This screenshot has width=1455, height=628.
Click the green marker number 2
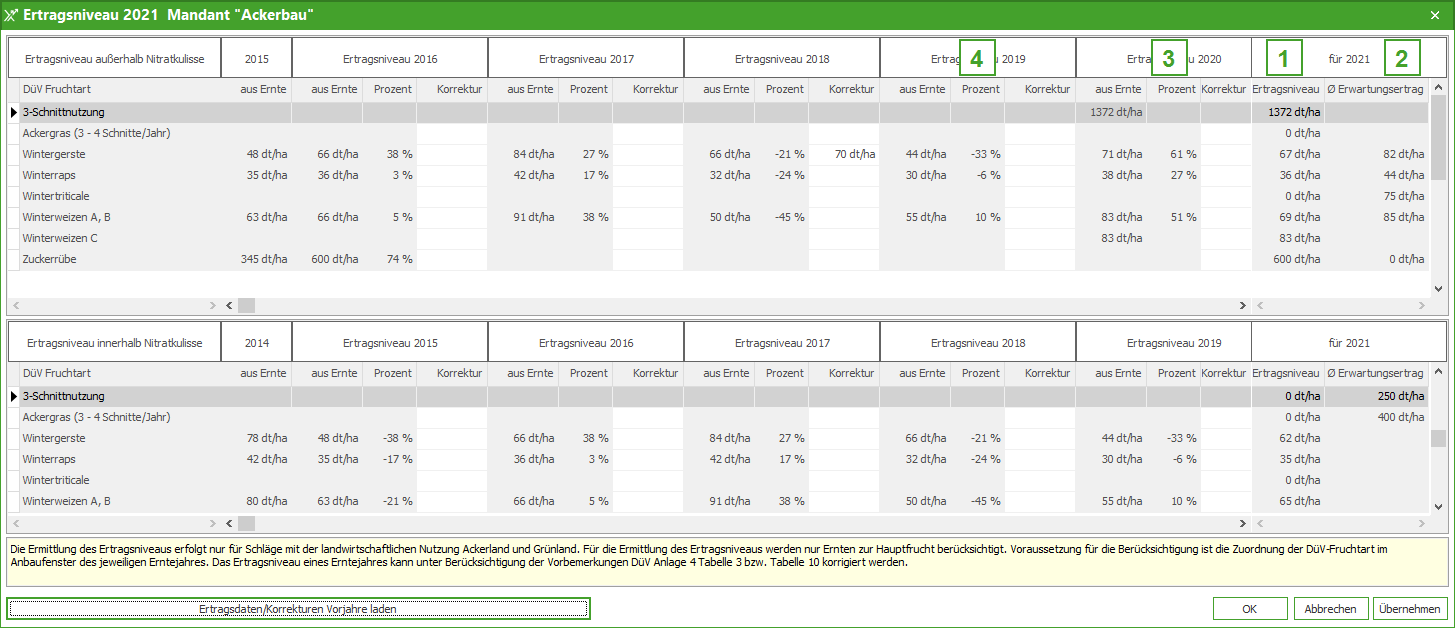point(1402,59)
